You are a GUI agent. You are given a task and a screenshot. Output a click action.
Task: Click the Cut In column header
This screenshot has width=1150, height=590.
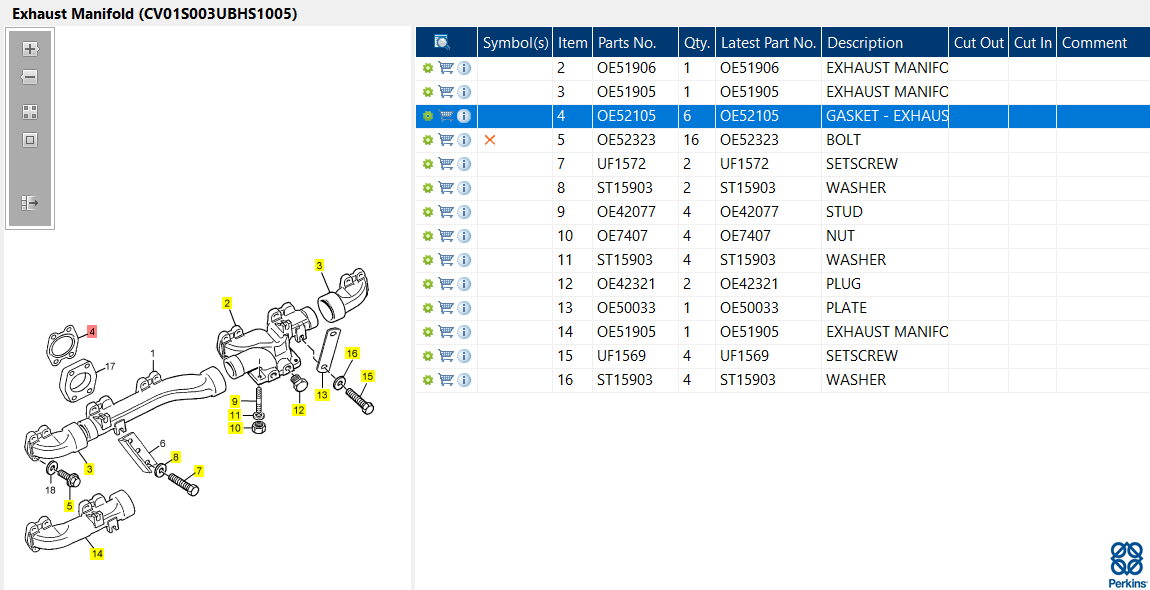[x=1032, y=43]
